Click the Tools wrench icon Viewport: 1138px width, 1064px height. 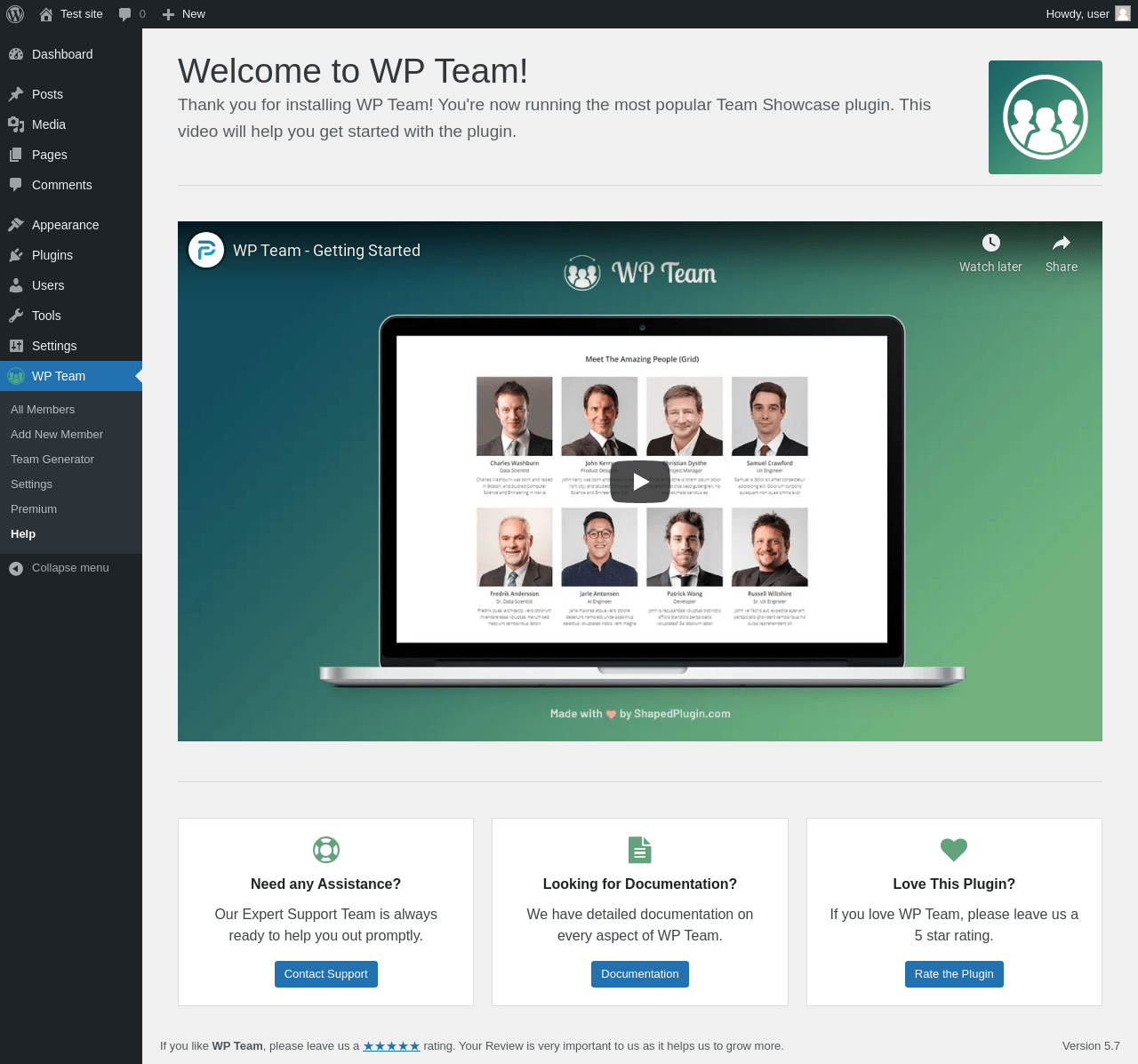[x=16, y=316]
